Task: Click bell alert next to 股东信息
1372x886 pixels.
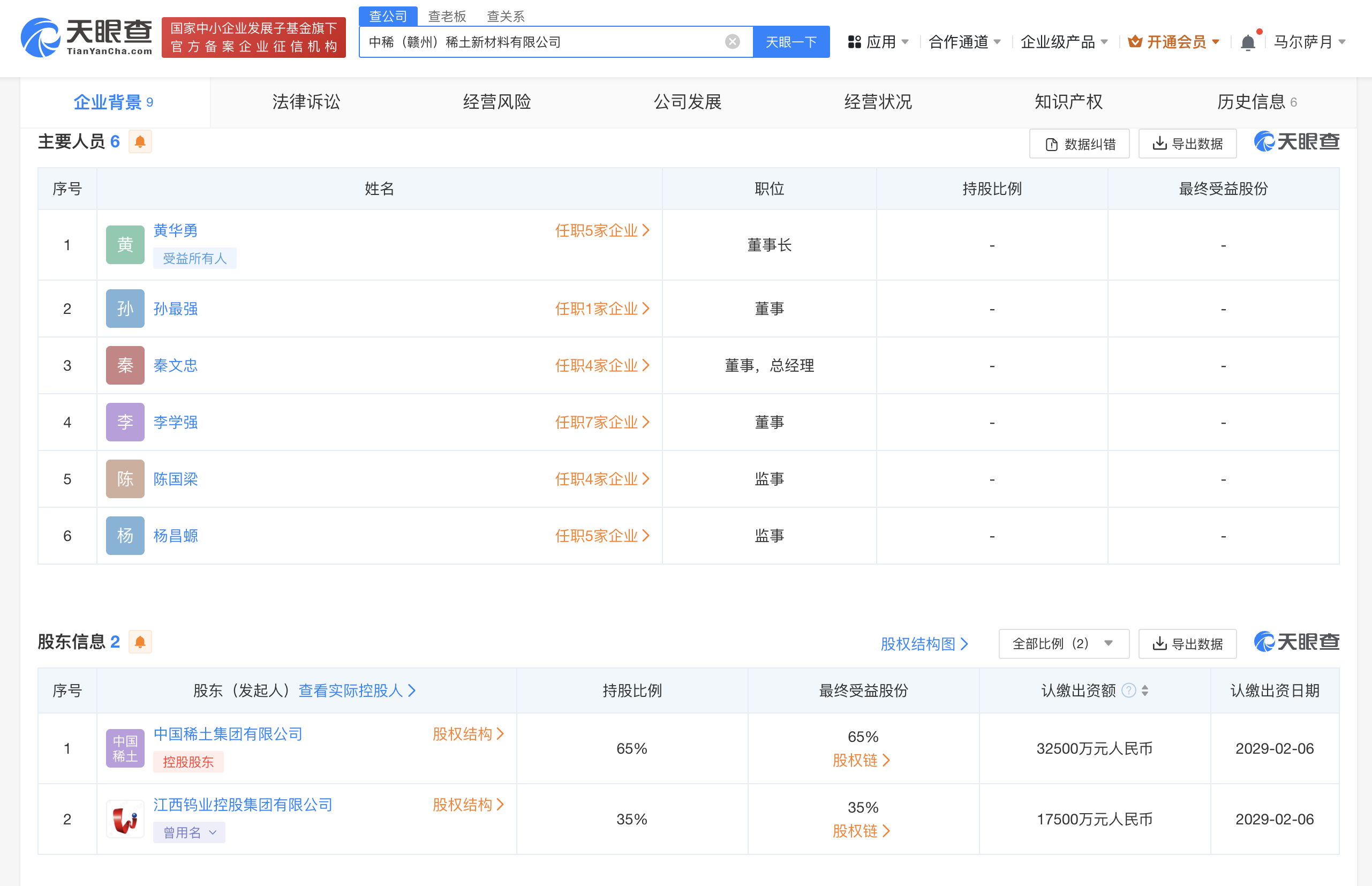Action: click(140, 642)
